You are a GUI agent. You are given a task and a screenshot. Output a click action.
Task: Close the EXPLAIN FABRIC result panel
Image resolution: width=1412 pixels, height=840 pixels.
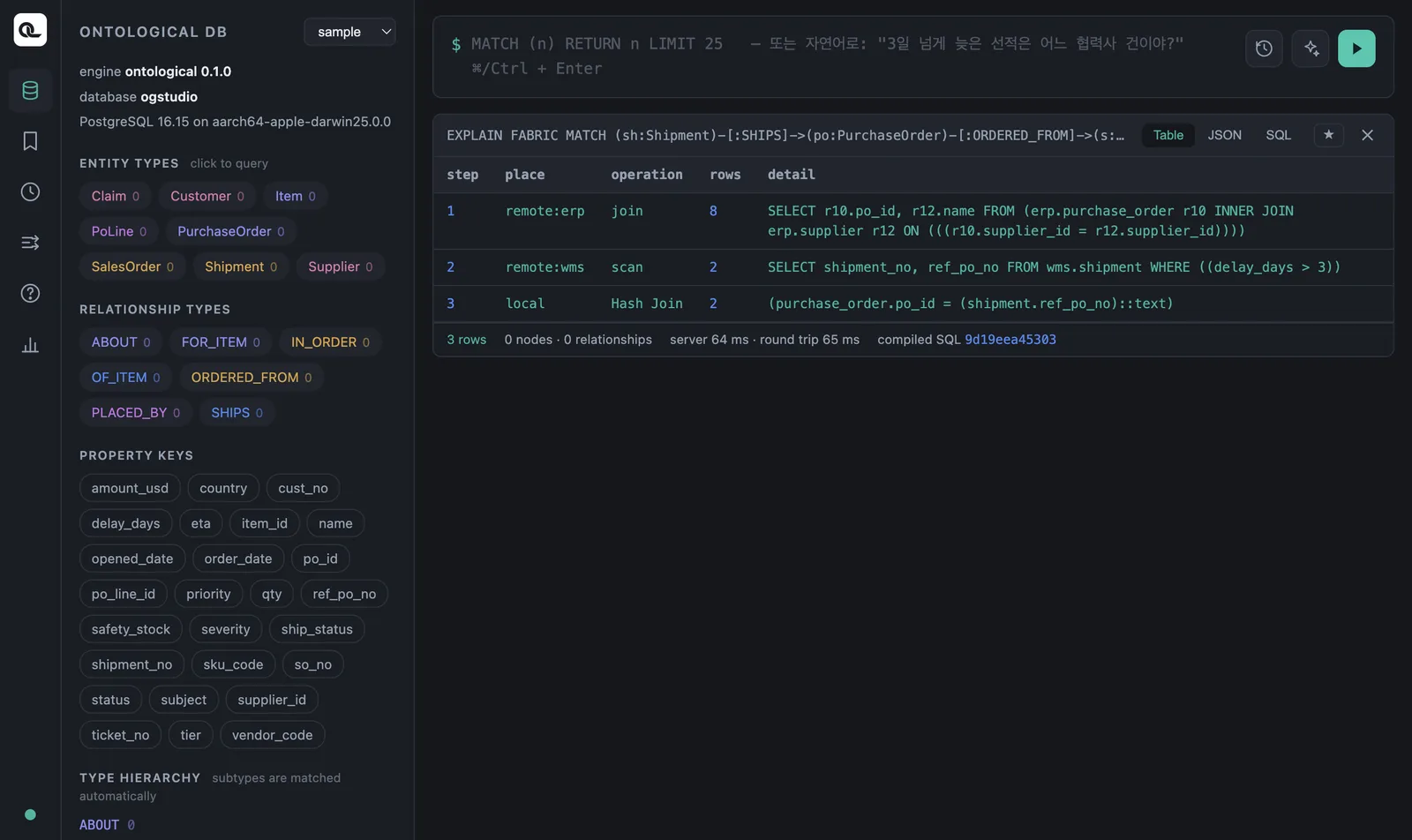(1367, 135)
